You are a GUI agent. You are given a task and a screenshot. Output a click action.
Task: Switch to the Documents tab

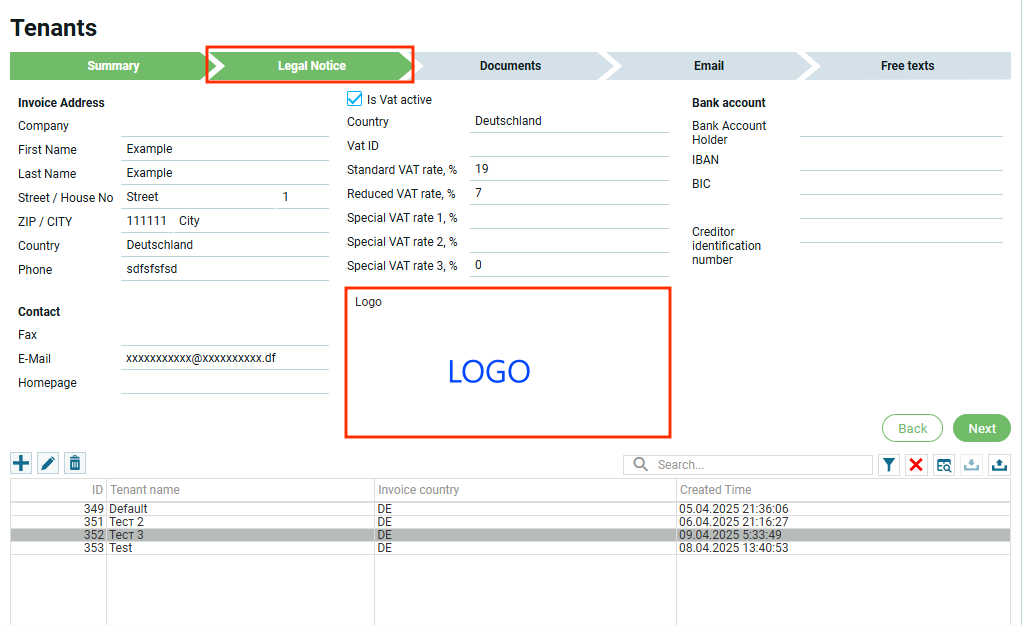(510, 66)
